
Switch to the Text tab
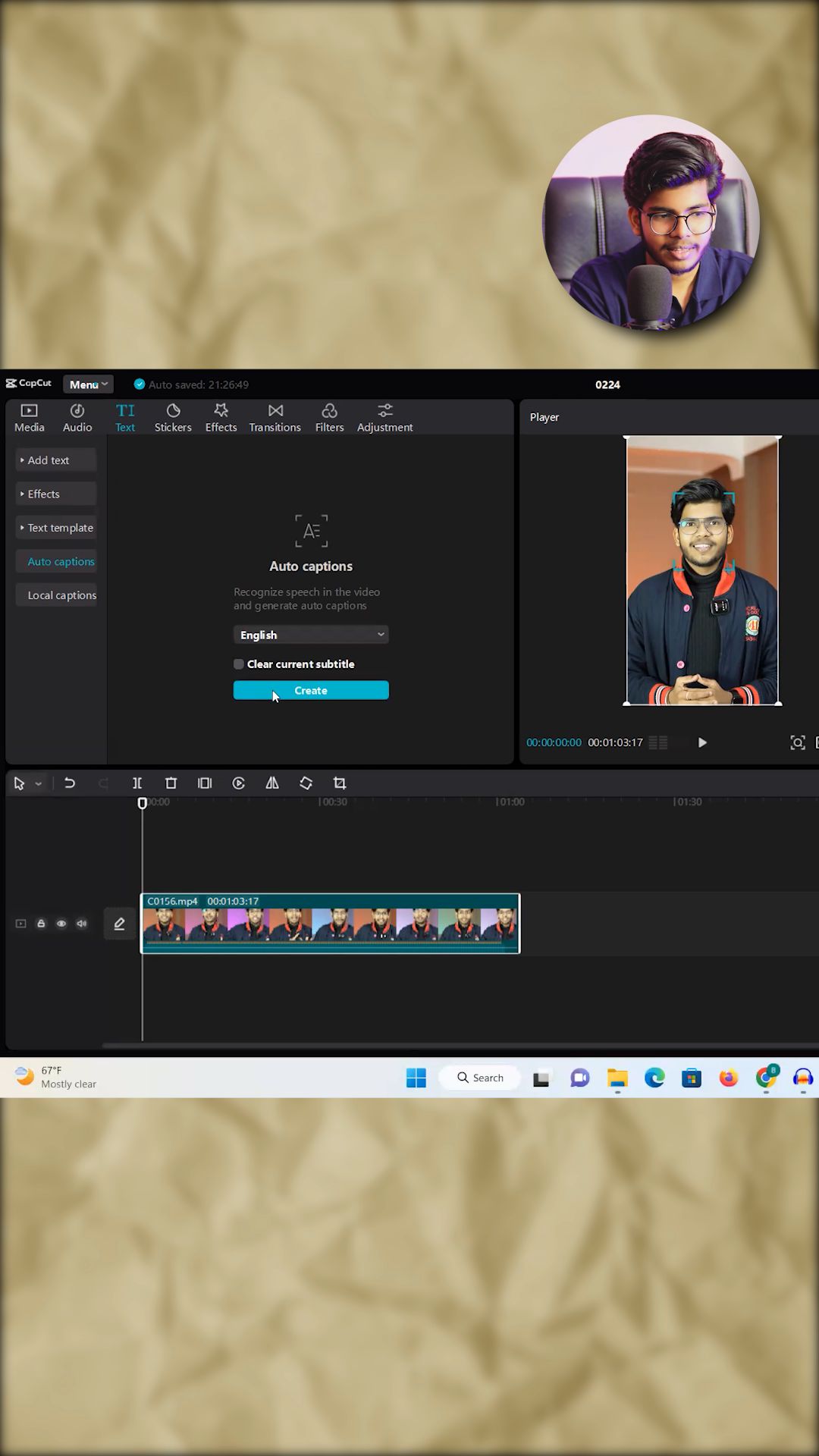[x=125, y=418]
